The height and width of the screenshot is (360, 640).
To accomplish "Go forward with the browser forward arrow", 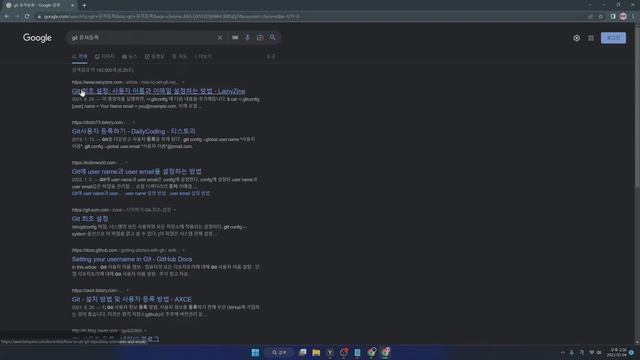I will (x=17, y=16).
